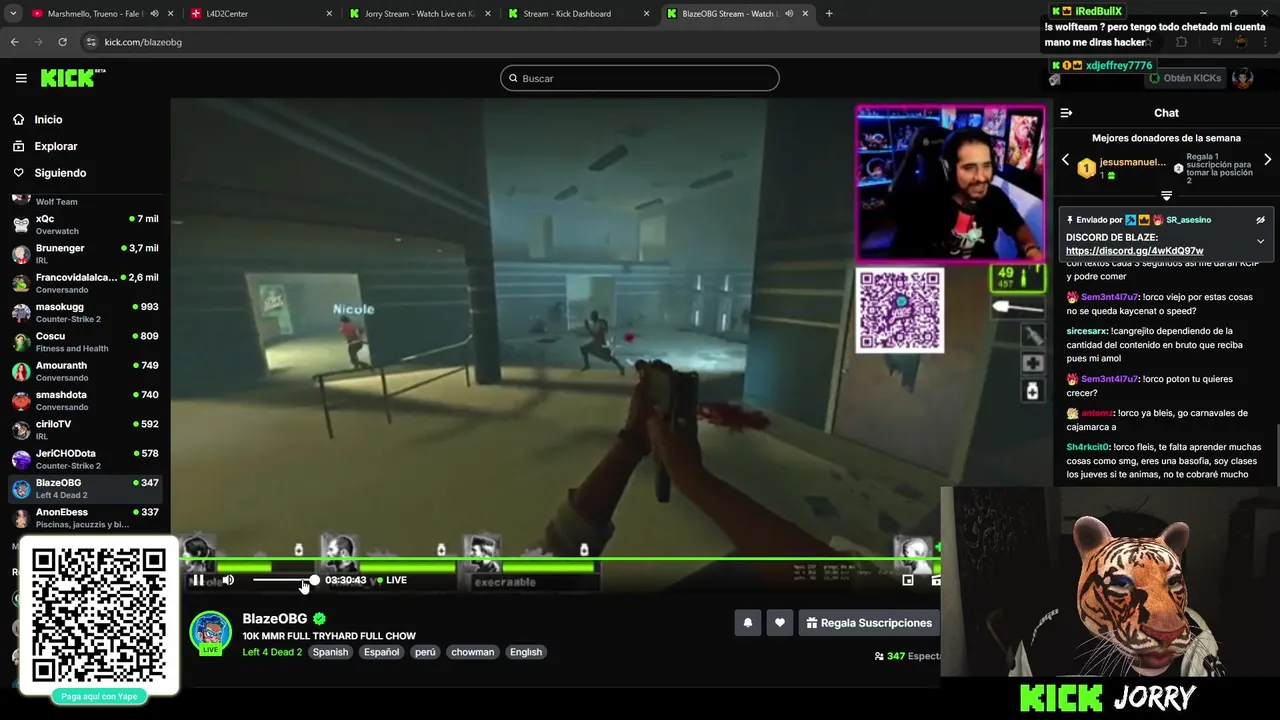Open AnonEbess channel in sidebar
Screen dimensions: 1280x720
coord(85,517)
